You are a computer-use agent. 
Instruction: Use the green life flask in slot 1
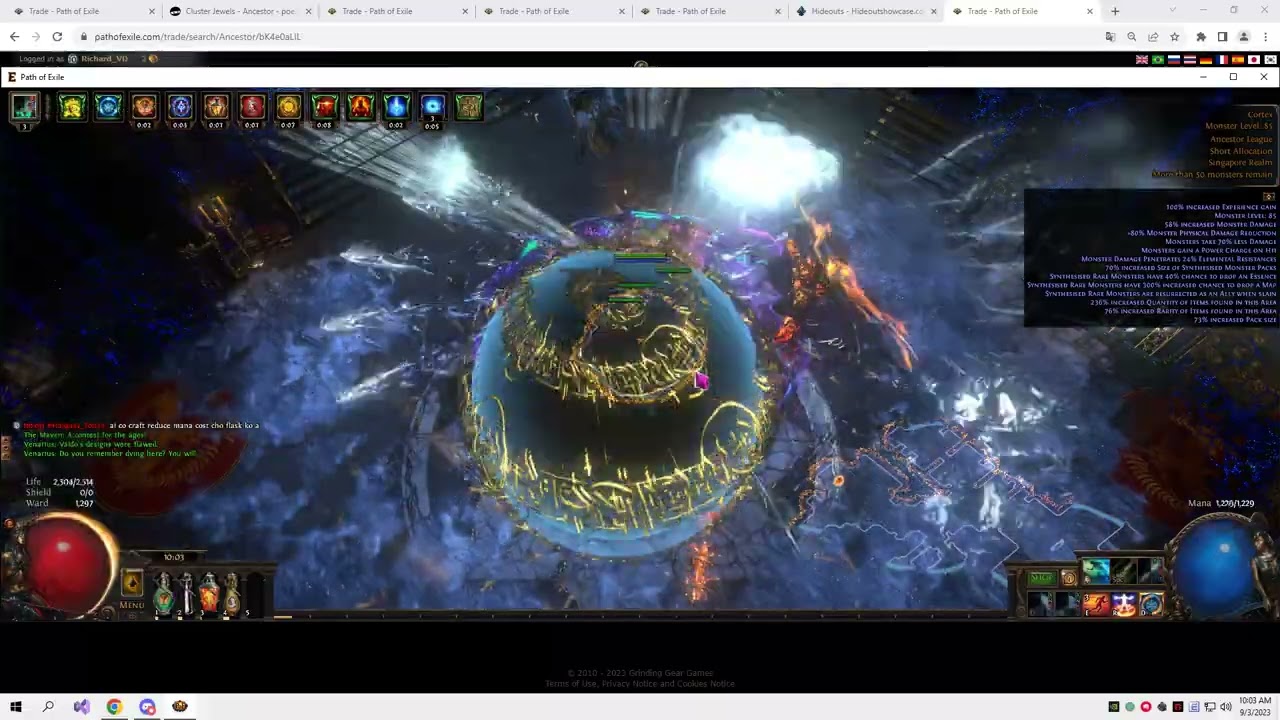coord(163,592)
